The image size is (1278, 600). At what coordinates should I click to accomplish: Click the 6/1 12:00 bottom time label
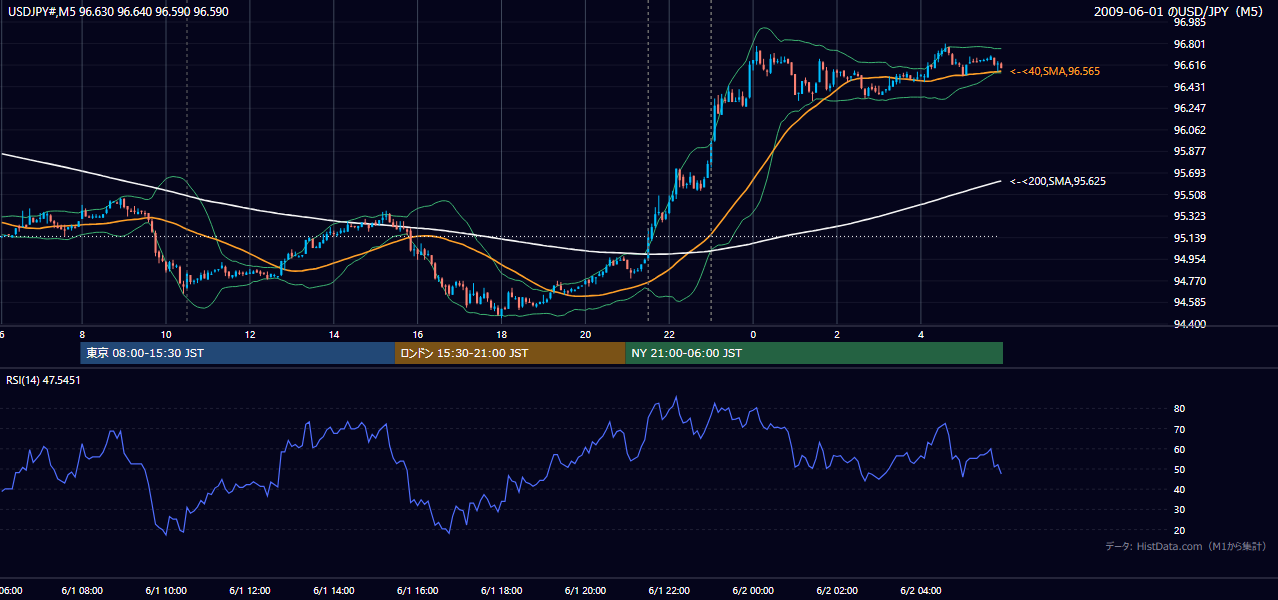click(x=250, y=591)
